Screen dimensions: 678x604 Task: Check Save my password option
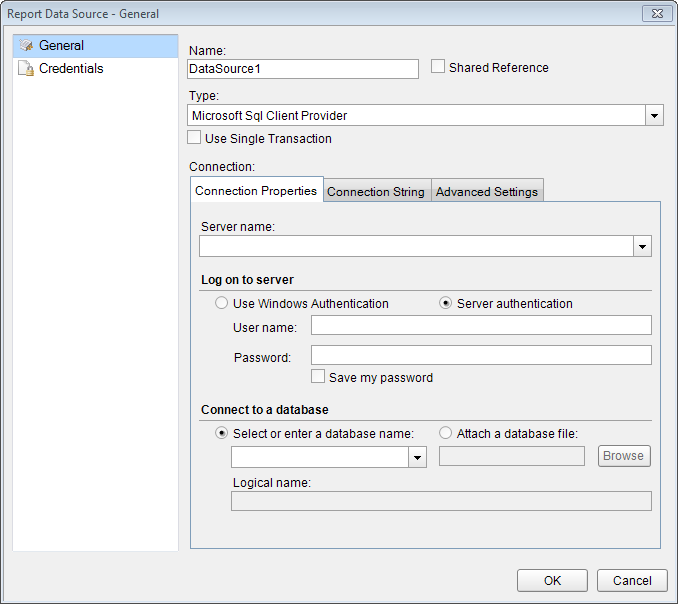tap(318, 377)
